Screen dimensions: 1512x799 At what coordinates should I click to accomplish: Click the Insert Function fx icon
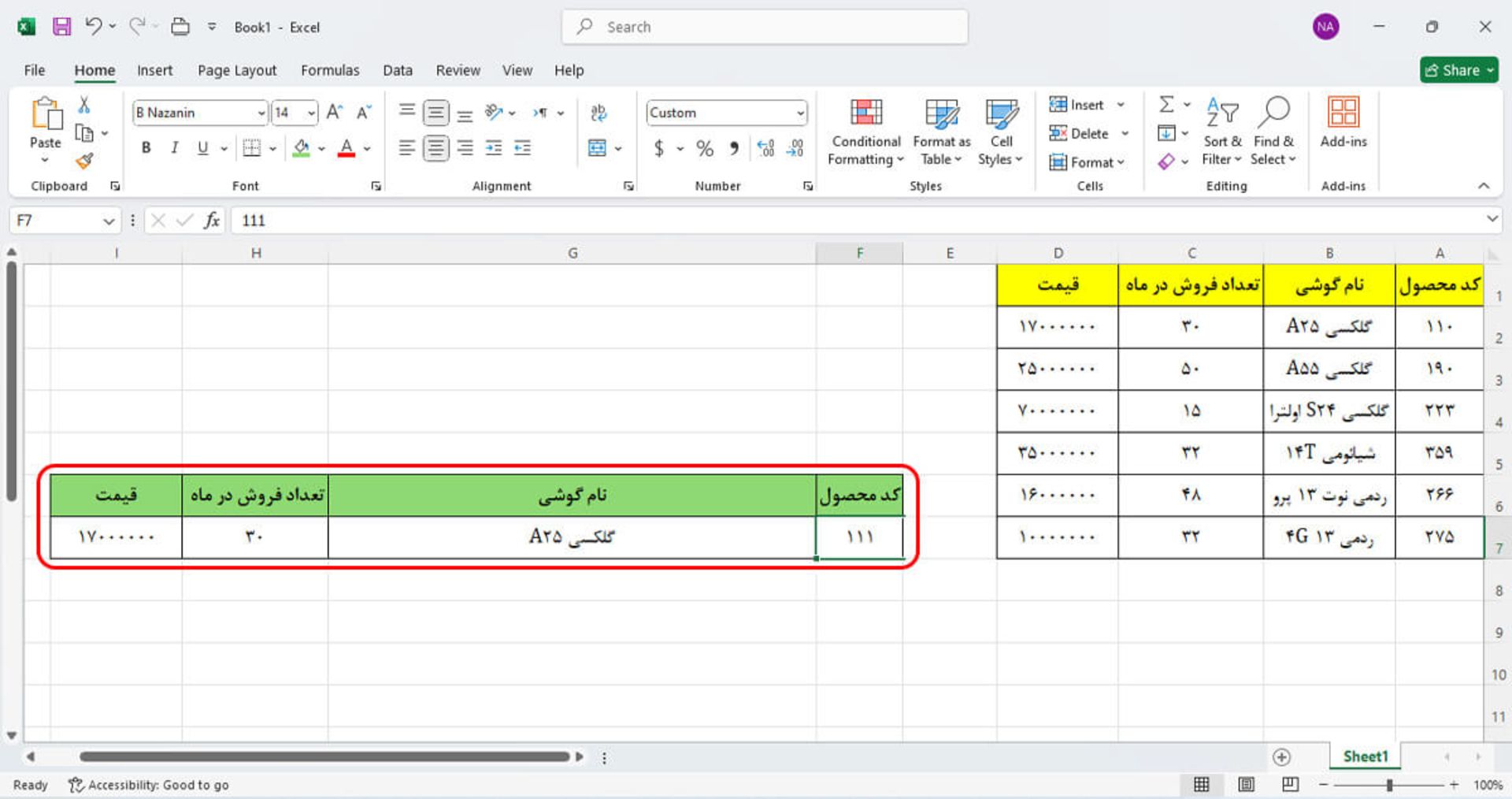[x=211, y=221]
